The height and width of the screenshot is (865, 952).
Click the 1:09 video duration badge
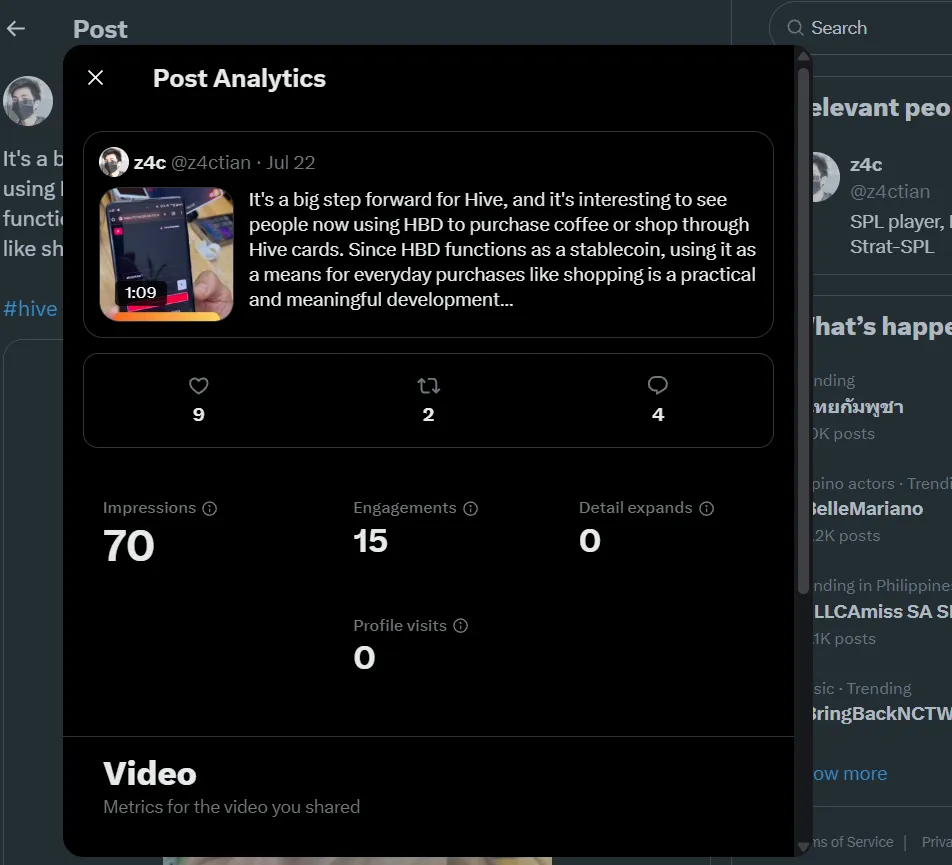141,293
